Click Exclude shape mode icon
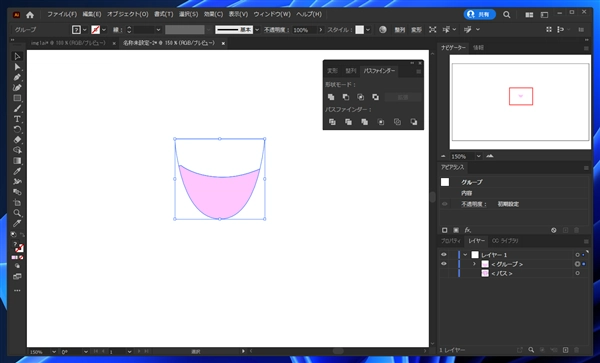 [375, 97]
